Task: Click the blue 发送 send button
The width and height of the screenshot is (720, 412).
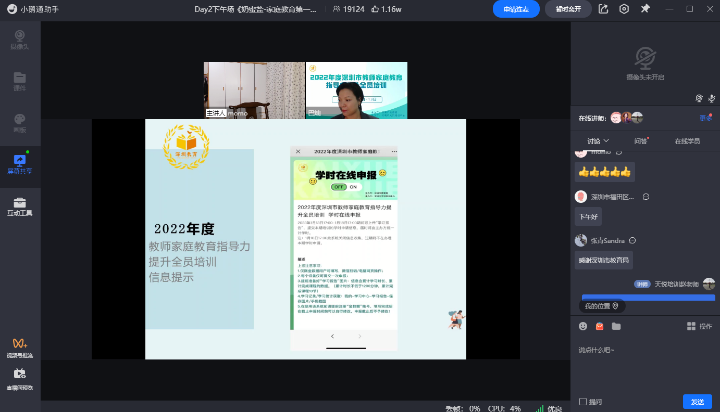Action: coord(698,401)
